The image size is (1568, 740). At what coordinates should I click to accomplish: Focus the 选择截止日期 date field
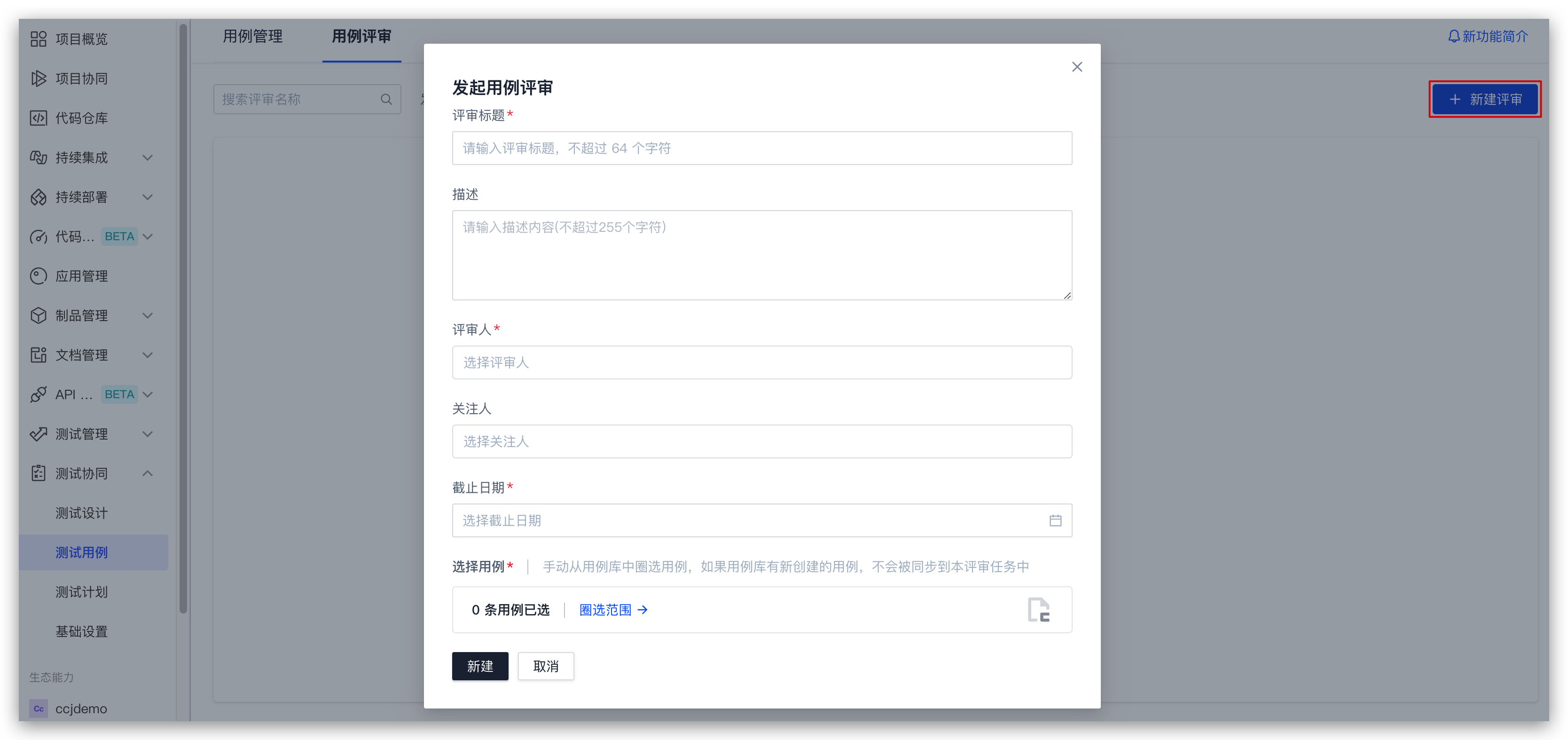(761, 521)
